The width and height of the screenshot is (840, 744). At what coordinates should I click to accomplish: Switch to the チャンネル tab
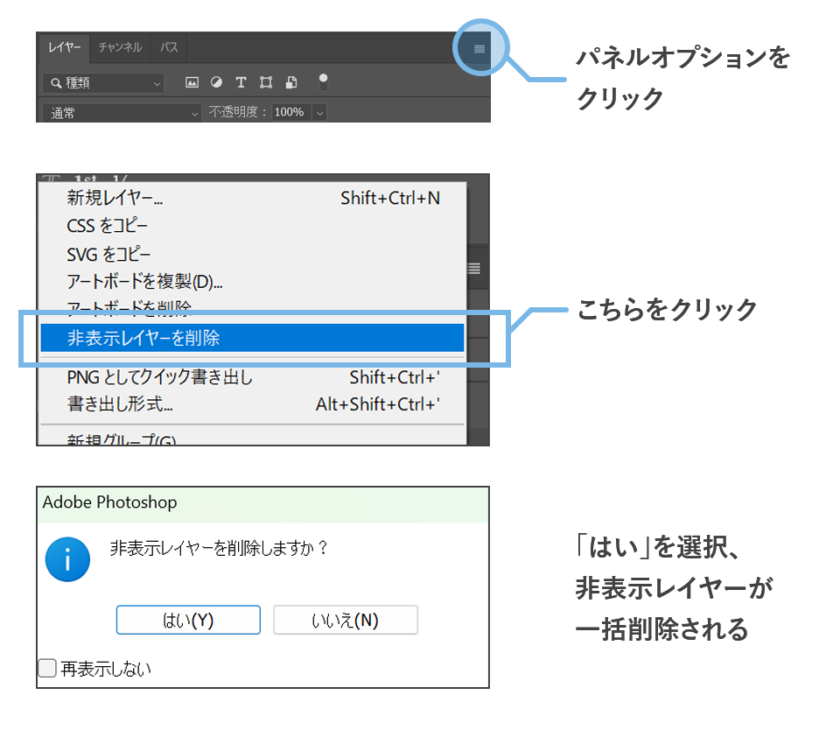coord(120,48)
